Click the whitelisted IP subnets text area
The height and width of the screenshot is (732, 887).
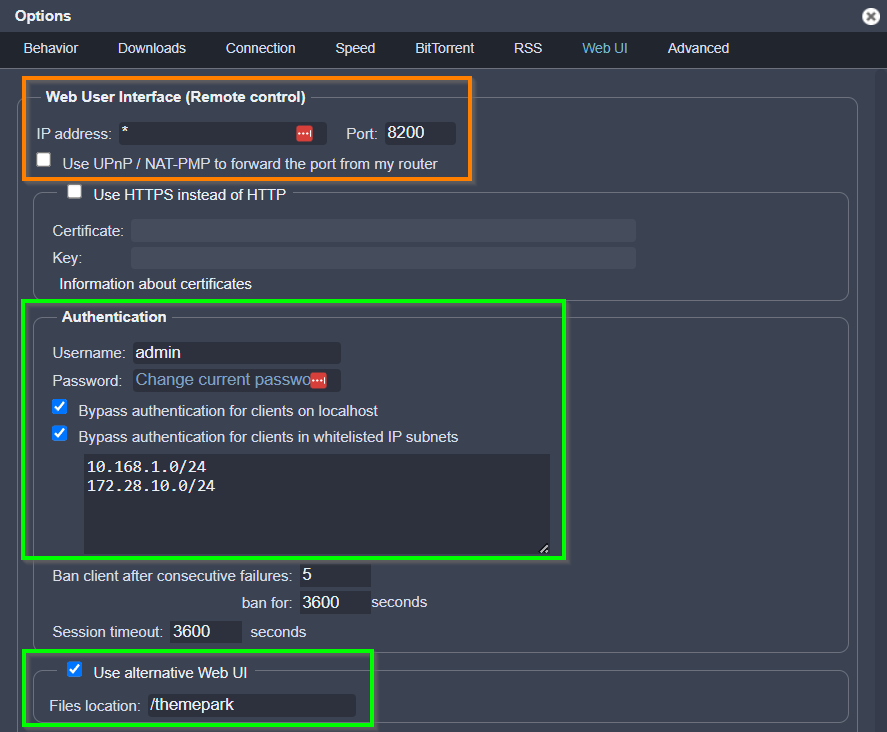[x=316, y=503]
